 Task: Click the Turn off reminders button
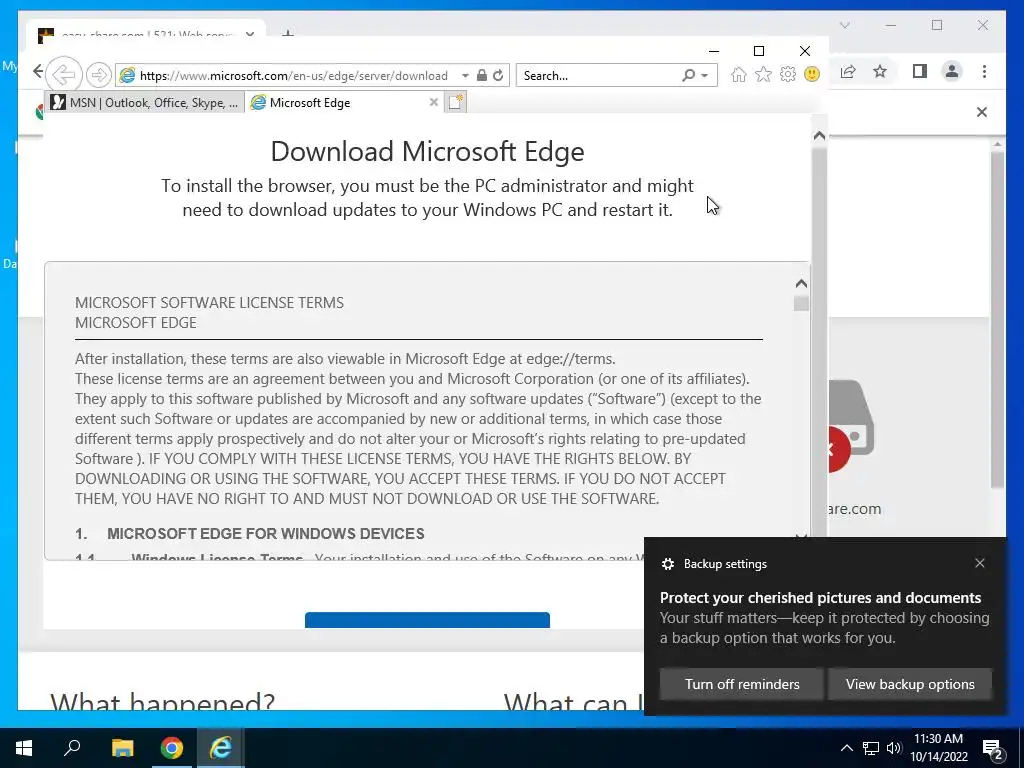pos(742,684)
